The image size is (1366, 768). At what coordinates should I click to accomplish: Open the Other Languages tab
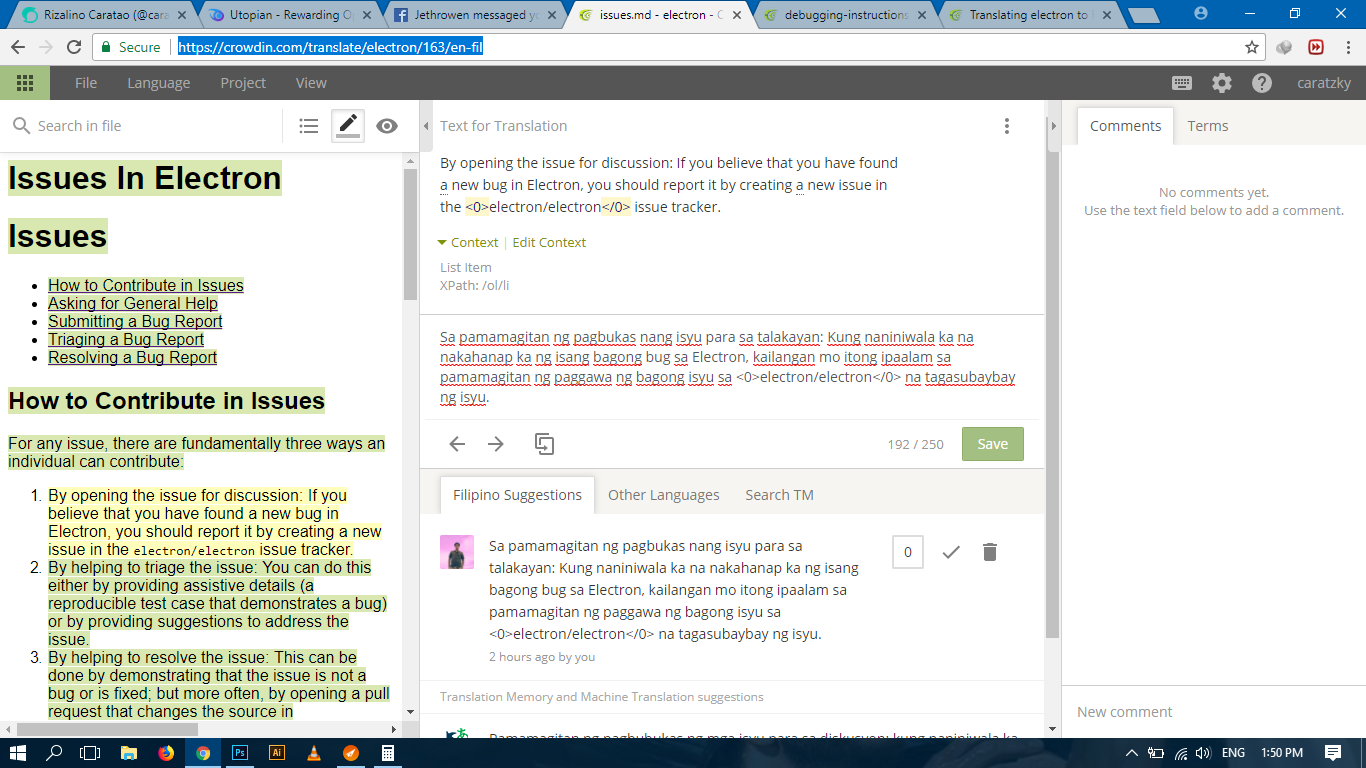664,495
